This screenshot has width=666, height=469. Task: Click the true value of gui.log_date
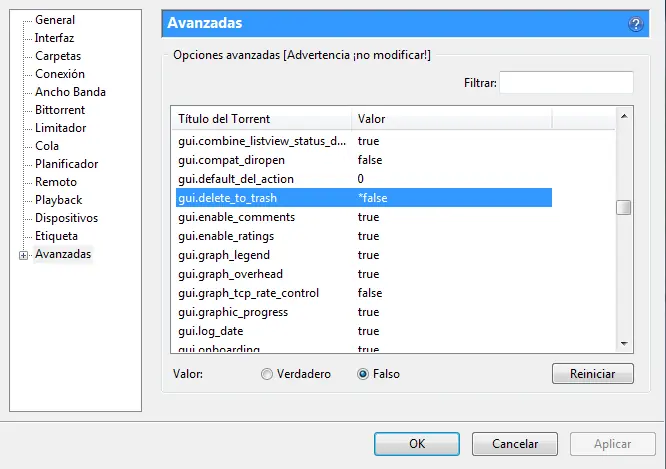pyautogui.click(x=368, y=331)
